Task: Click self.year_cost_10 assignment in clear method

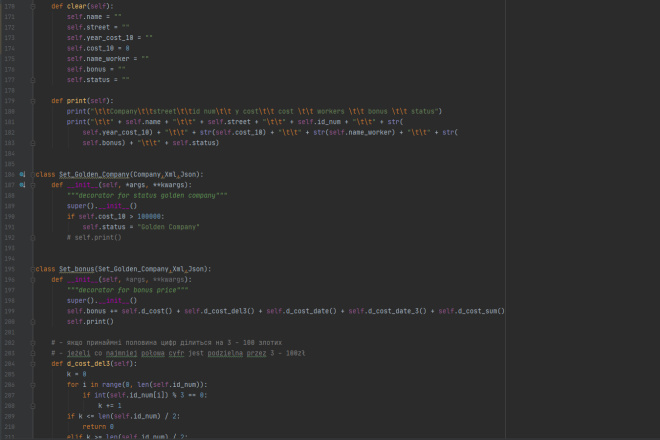Action: [109, 38]
